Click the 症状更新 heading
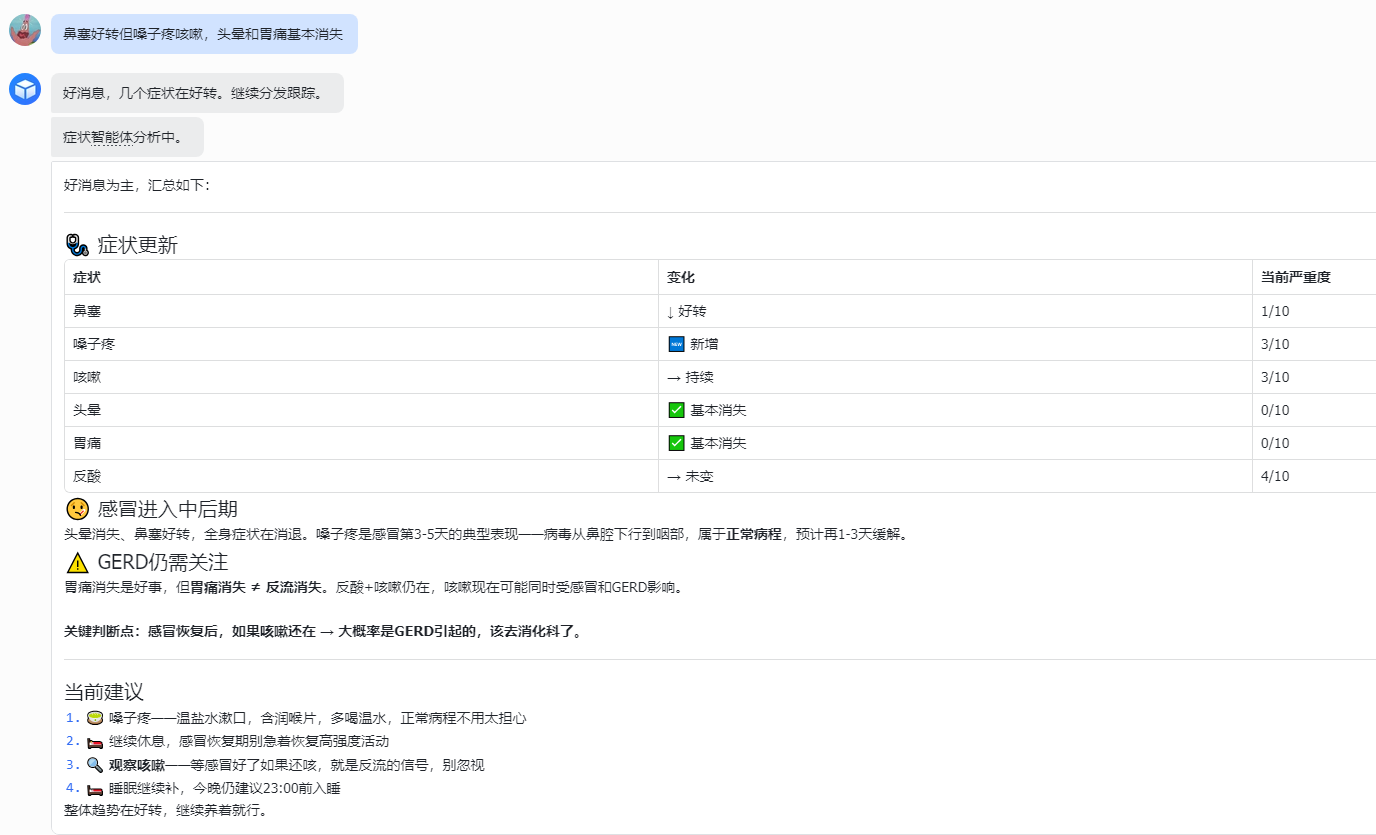Image resolution: width=1376 pixels, height=835 pixels. coord(138,245)
